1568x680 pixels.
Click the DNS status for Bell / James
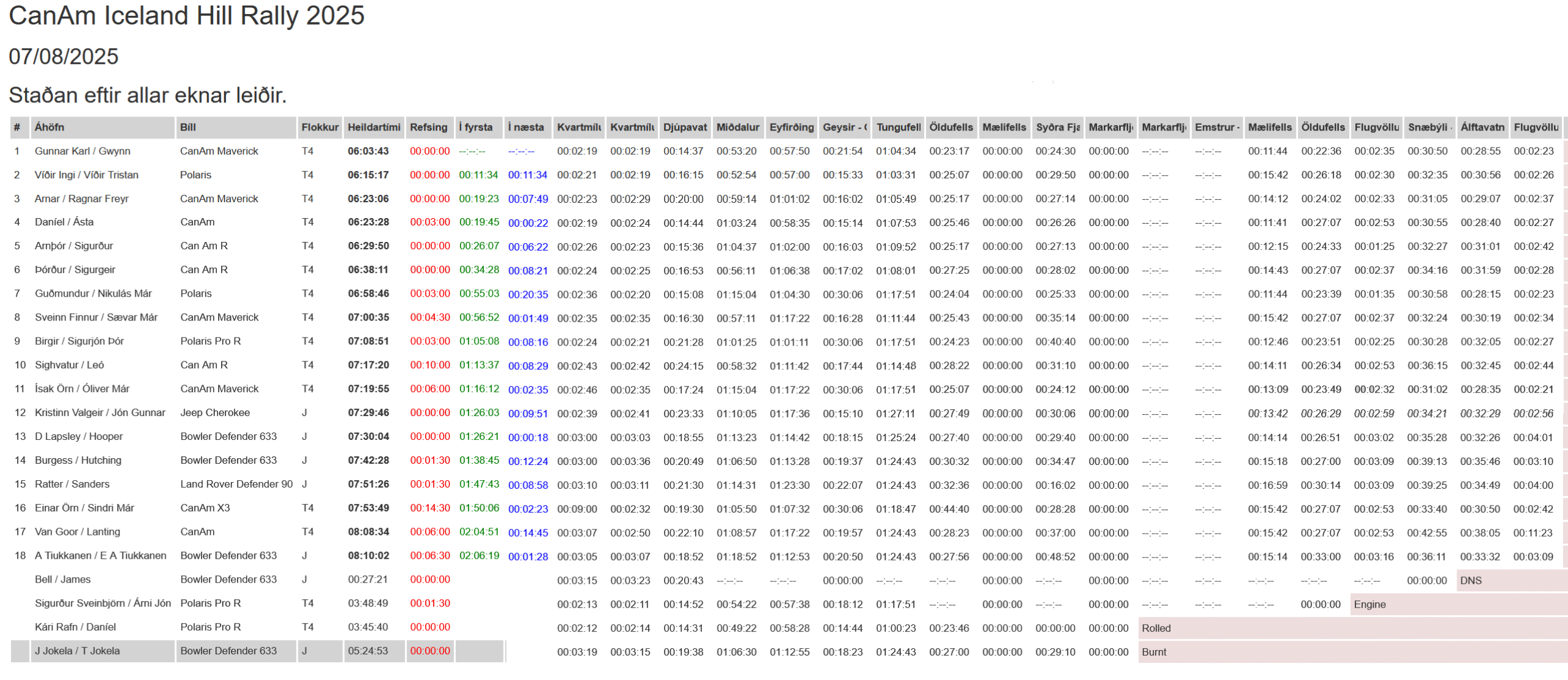tap(1471, 581)
